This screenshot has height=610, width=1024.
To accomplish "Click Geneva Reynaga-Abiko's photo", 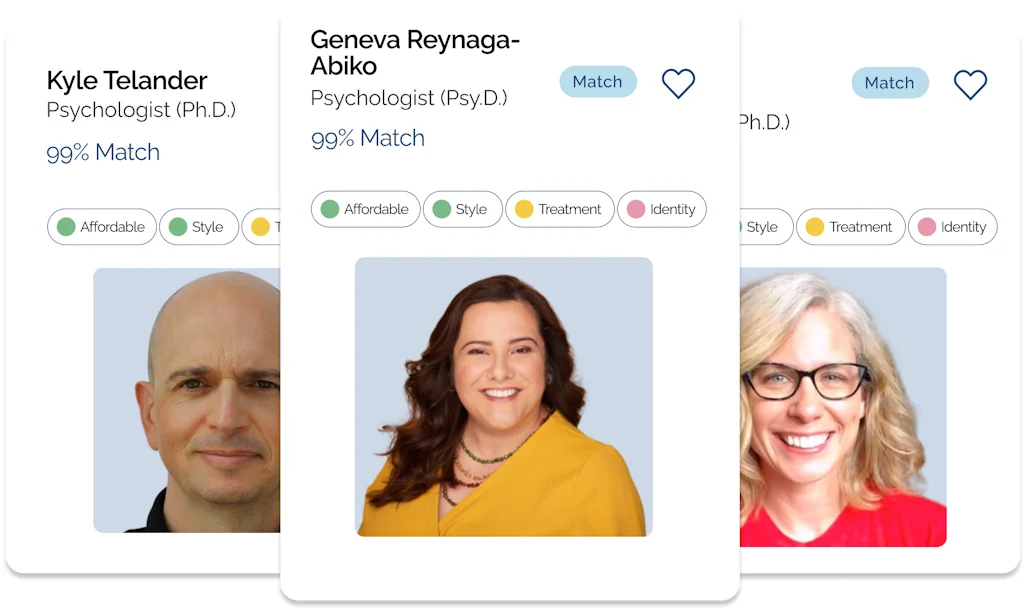I will [x=503, y=397].
